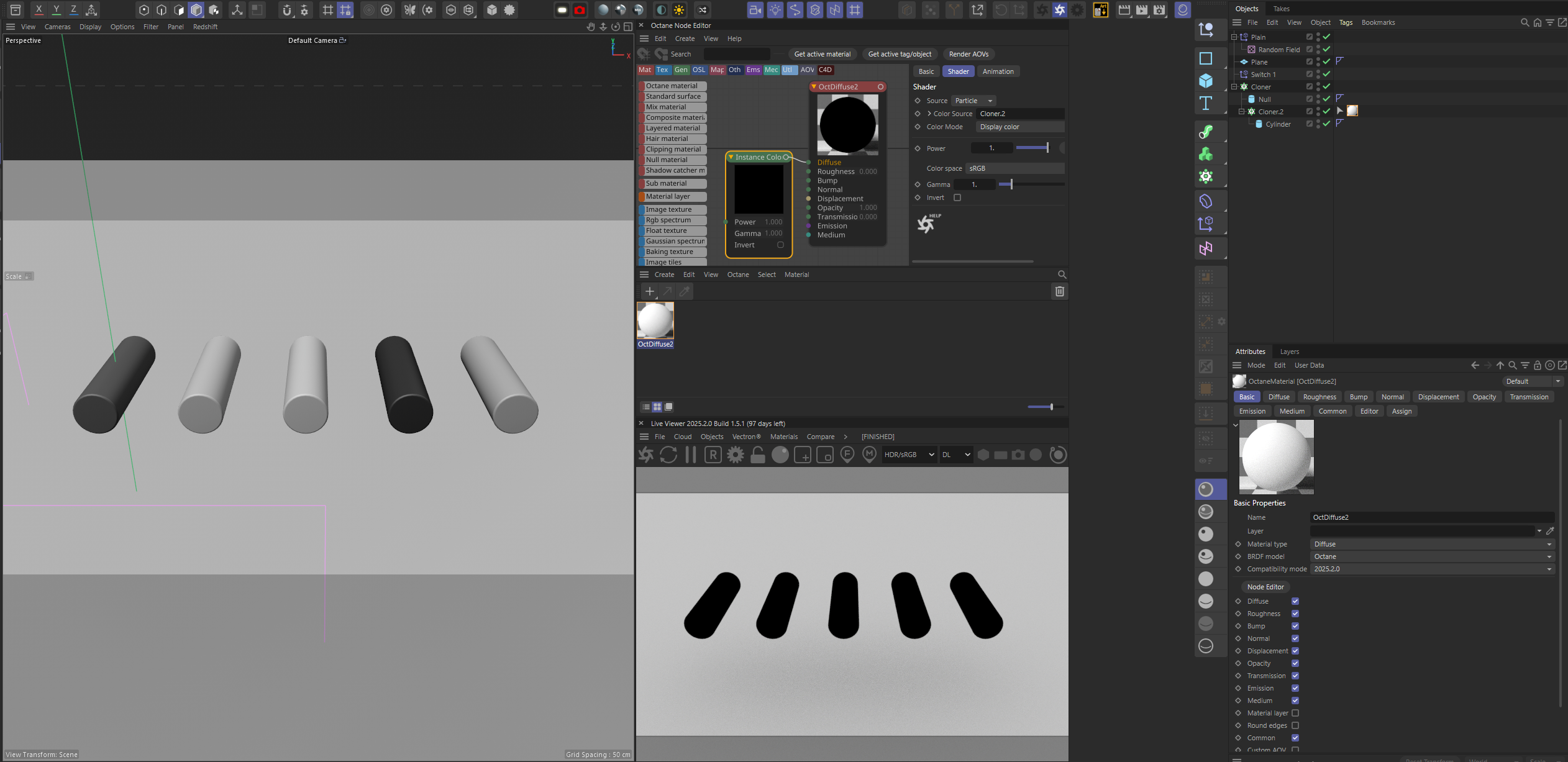The width and height of the screenshot is (1568, 762).
Task: Click the Text tool in side palette
Action: point(1206,103)
